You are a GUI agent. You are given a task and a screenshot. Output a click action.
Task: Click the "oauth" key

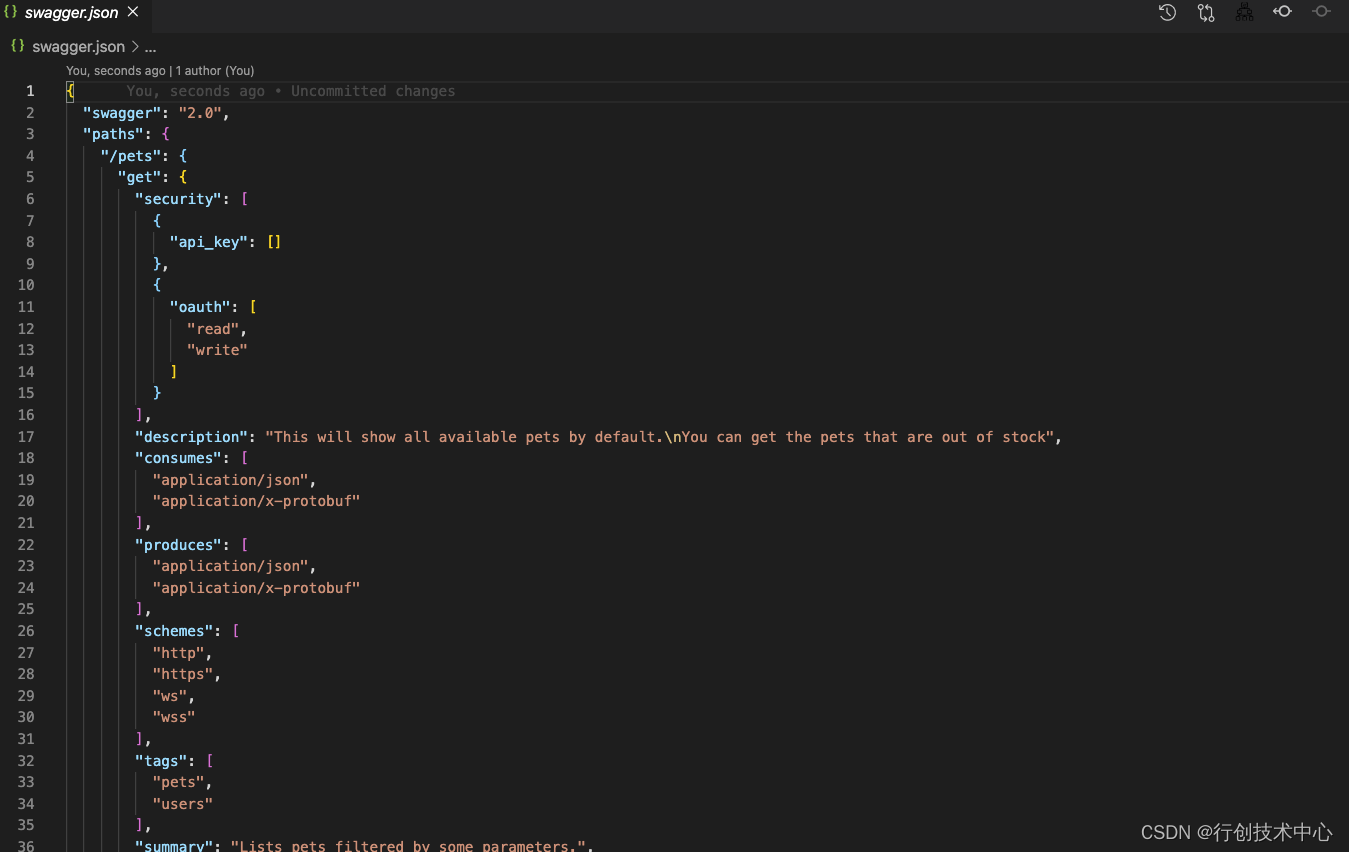(200, 307)
